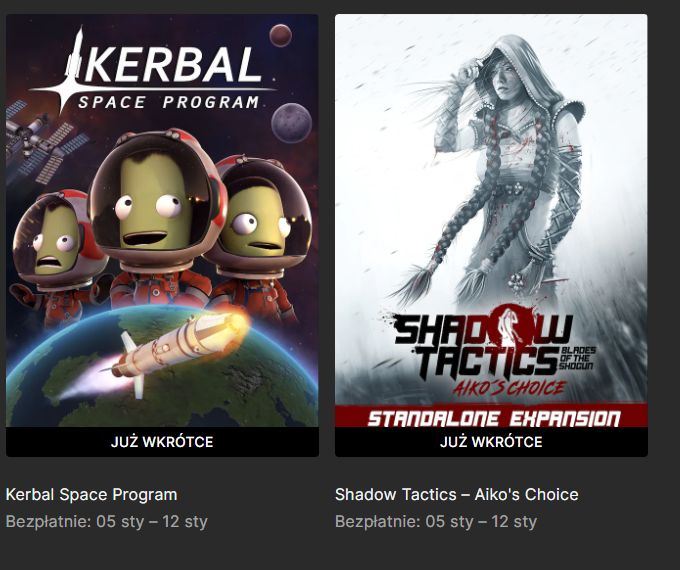
Task: Click the small red planet atop Kerbal cover
Action: [281, 36]
